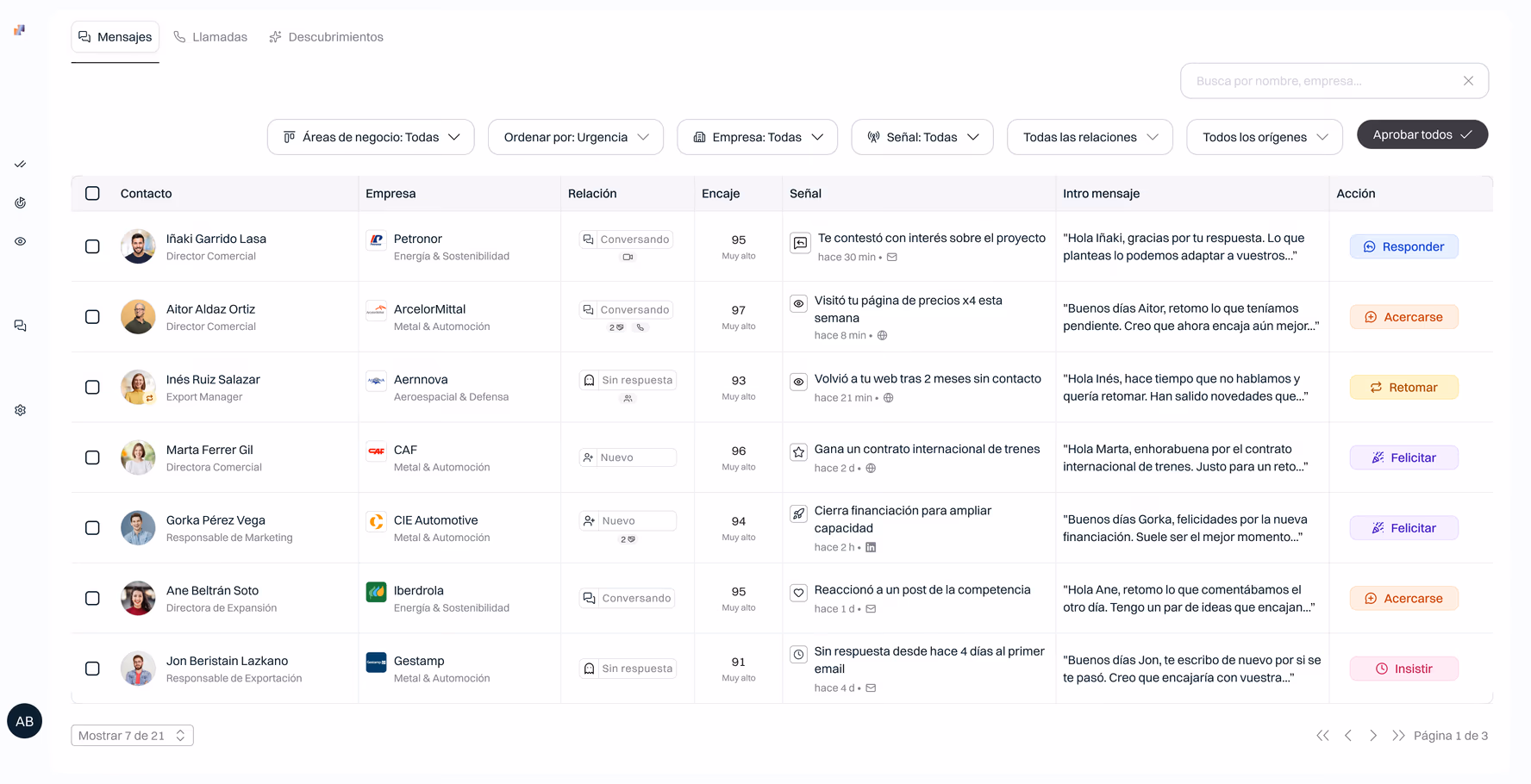Check the Iñaki Garrido Lasa row
This screenshot has width=1531, height=784.
tap(92, 246)
